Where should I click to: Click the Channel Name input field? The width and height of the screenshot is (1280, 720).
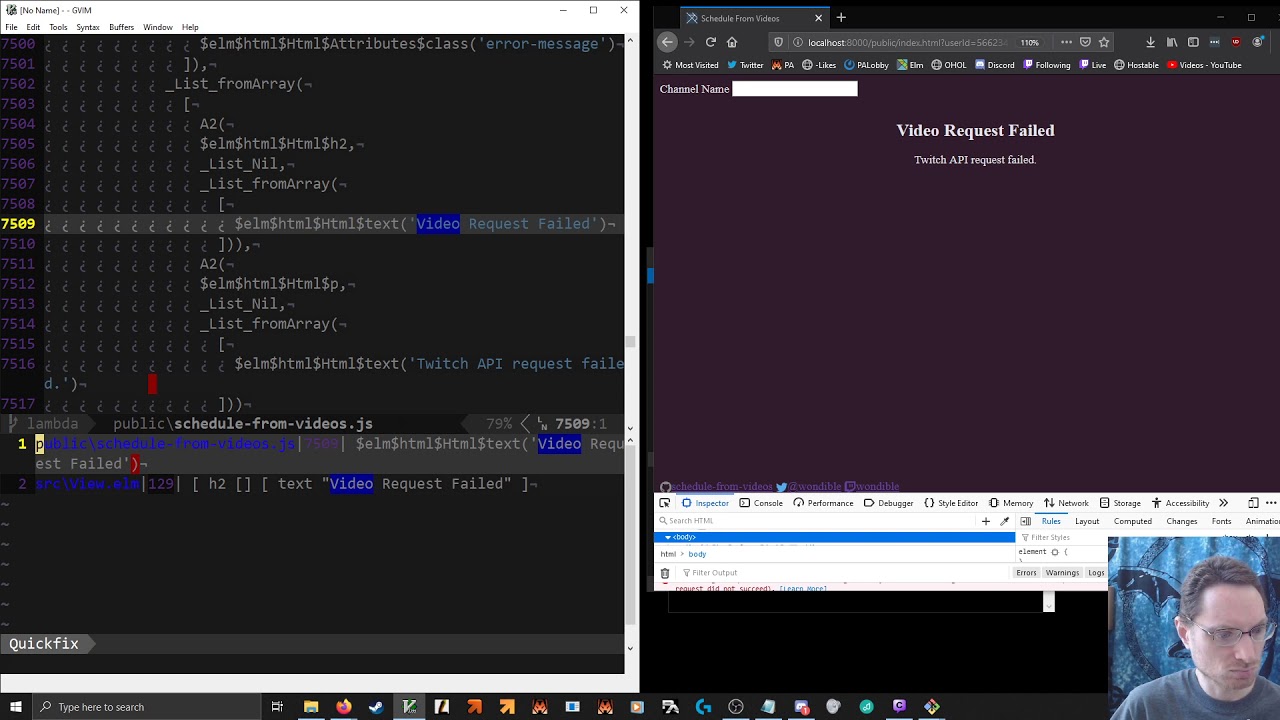tap(795, 89)
